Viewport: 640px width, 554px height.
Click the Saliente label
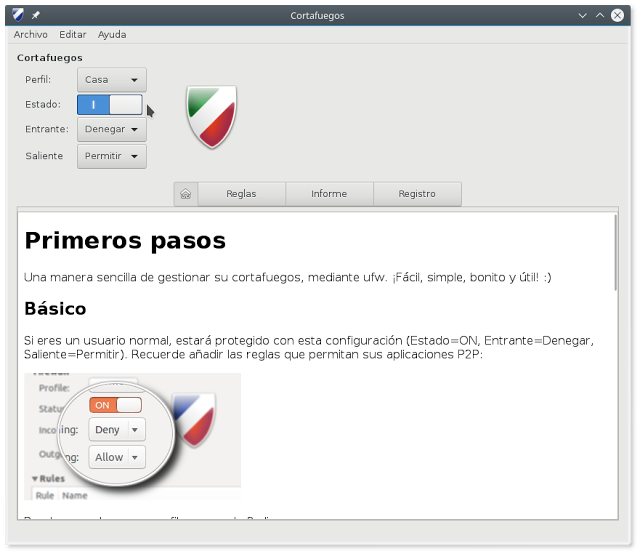coord(44,156)
